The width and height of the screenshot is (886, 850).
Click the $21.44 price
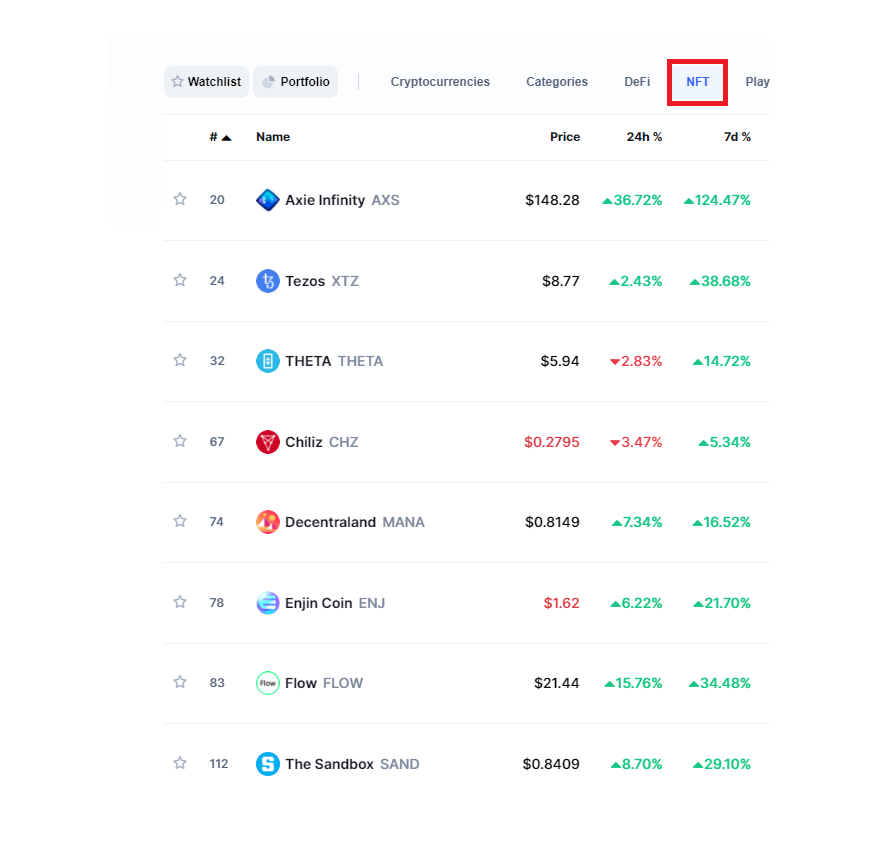click(557, 683)
